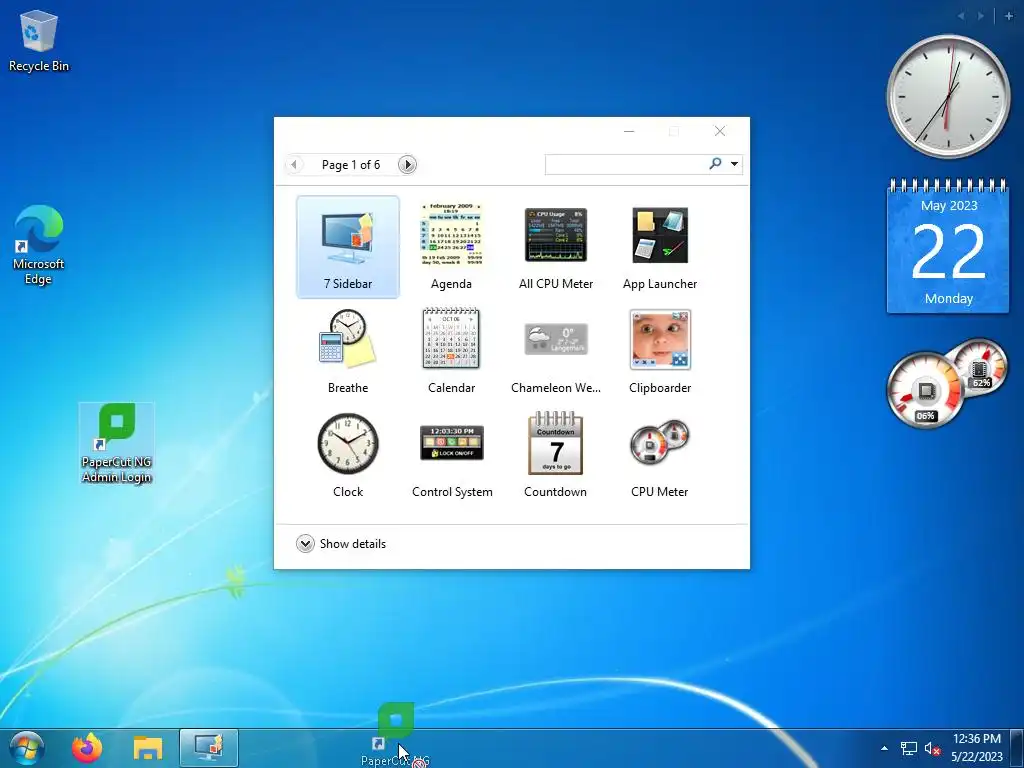The height and width of the screenshot is (768, 1024).
Task: Click the sidebar next page arrow
Action: (x=981, y=16)
